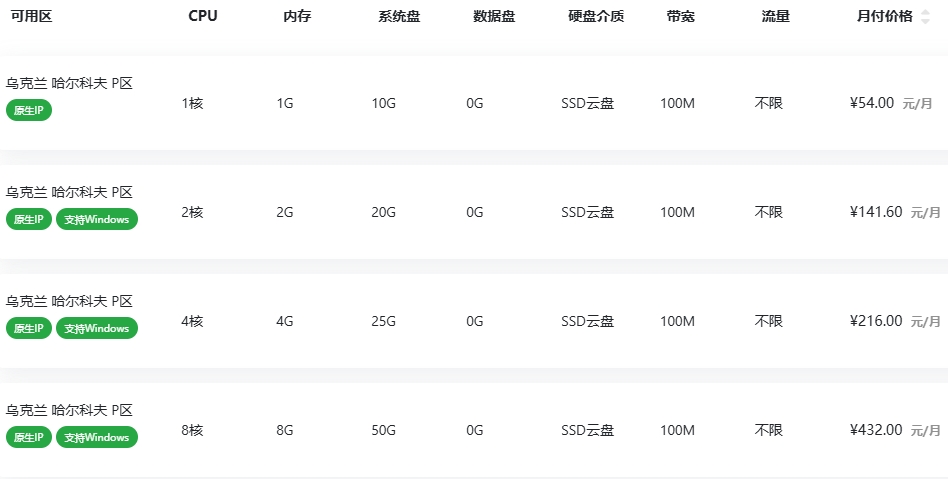Screen dimensions: 948x479
Task: Click the 带宽 column header
Action: click(x=681, y=16)
